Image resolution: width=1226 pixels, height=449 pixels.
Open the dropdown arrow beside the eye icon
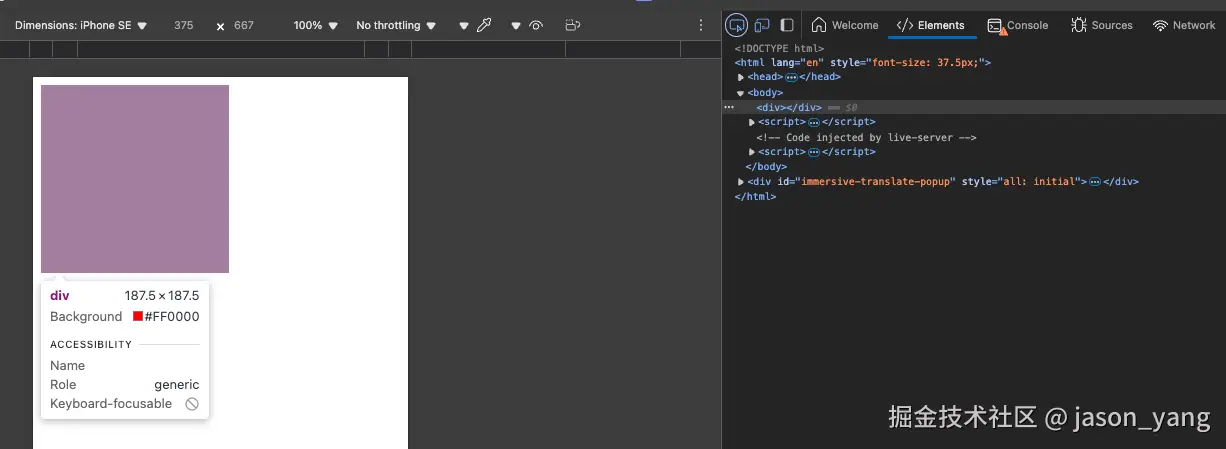(516, 26)
